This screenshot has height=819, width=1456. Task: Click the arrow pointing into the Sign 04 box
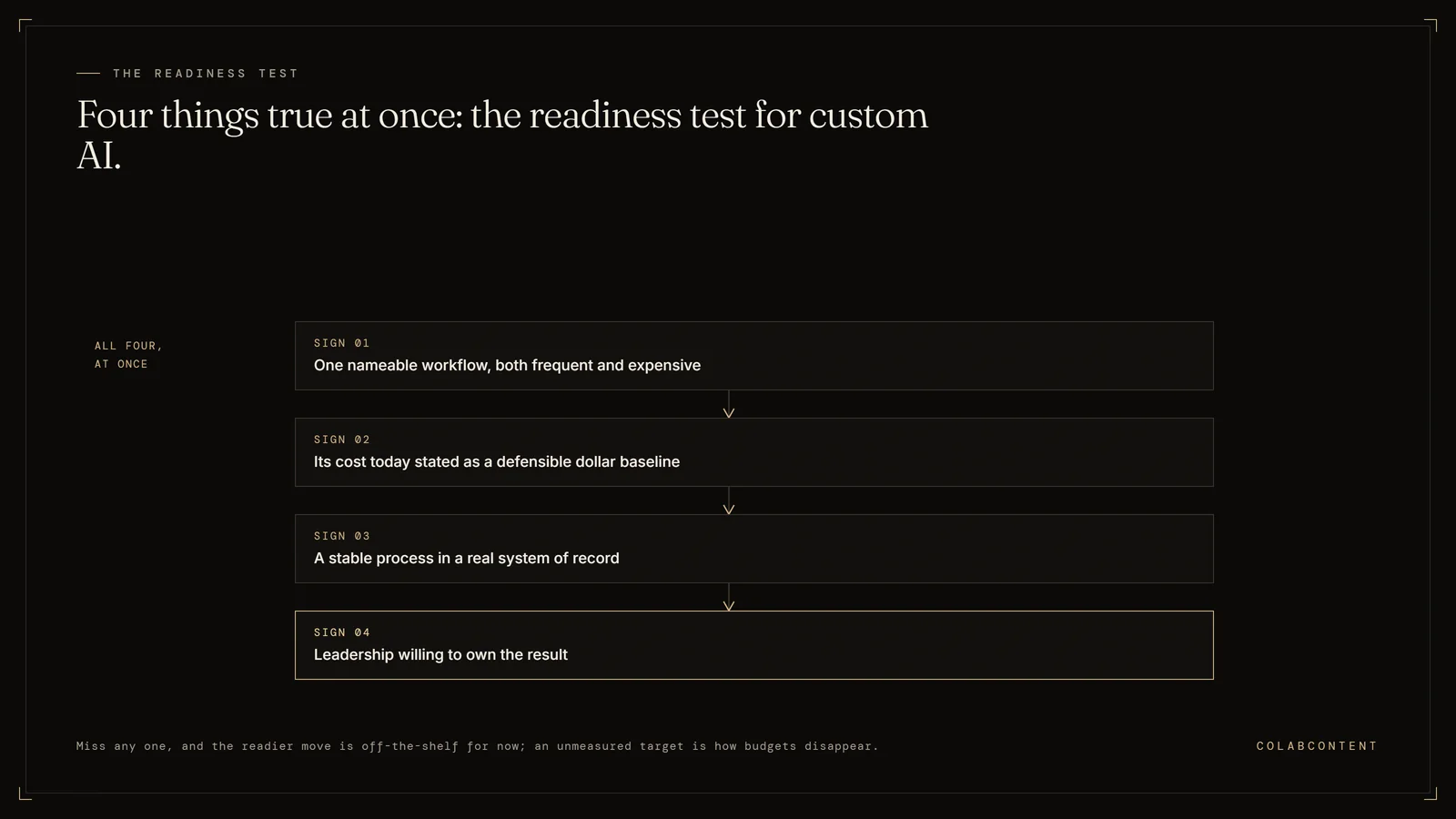coord(728,597)
